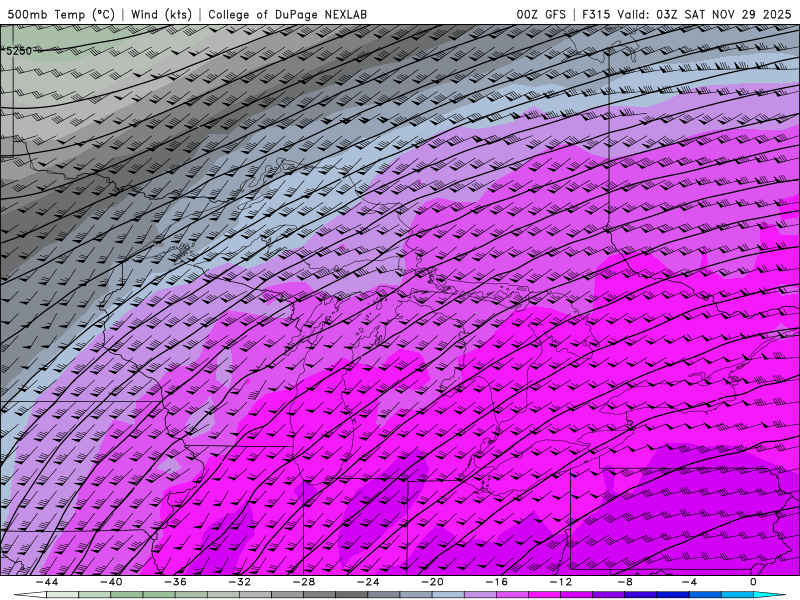Click the -40 color scale tick label

[111, 582]
